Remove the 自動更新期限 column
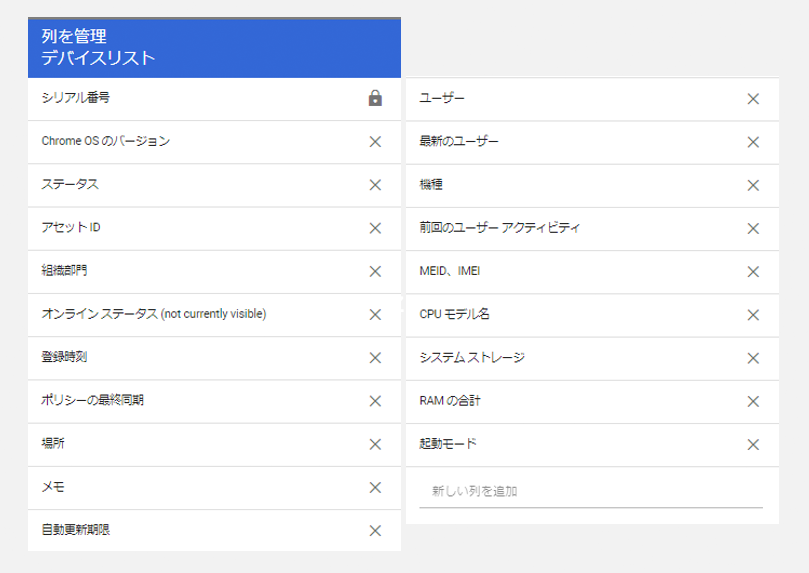 375,531
